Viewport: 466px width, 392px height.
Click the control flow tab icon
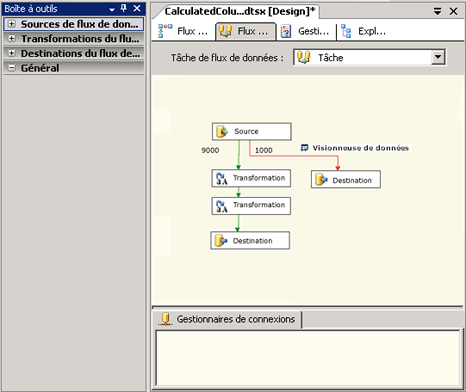coord(165,31)
